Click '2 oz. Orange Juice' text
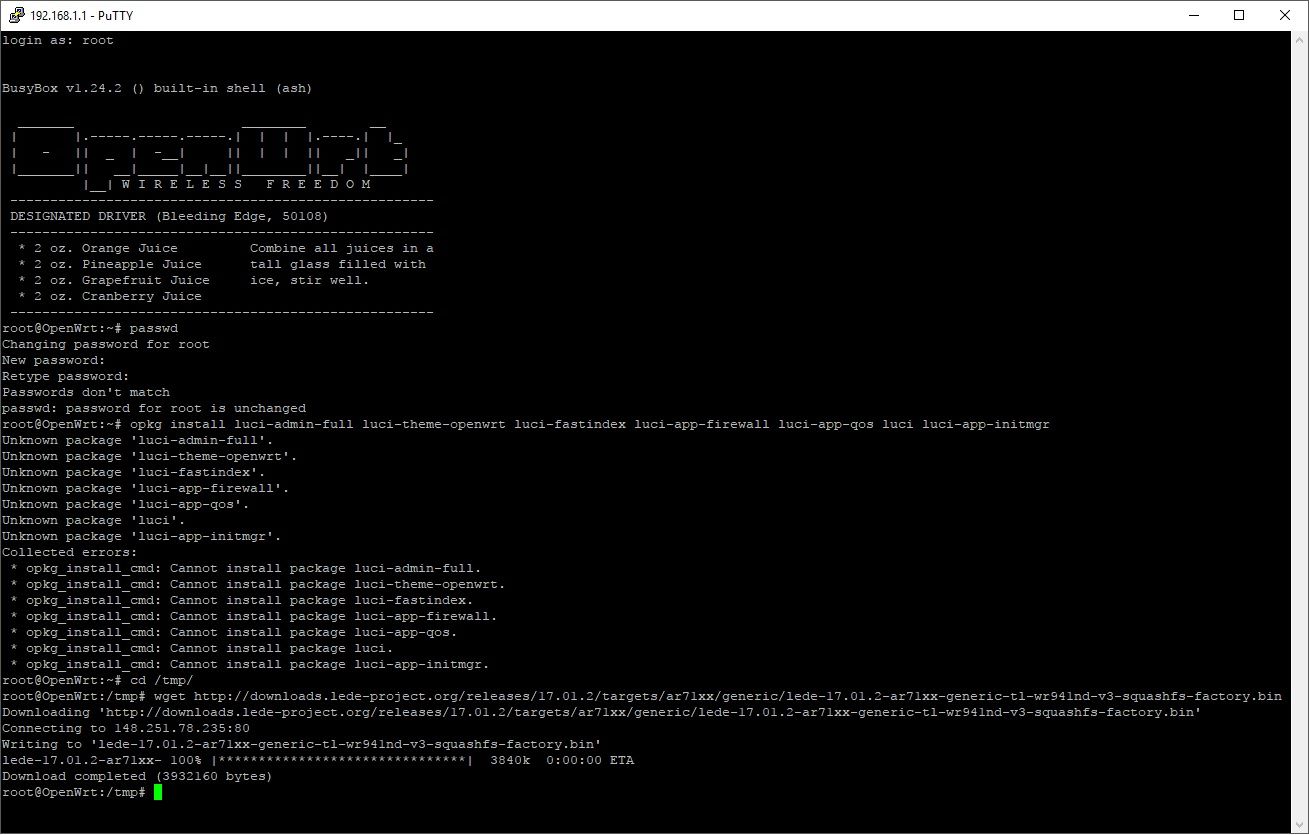The width and height of the screenshot is (1309, 835). 106,249
